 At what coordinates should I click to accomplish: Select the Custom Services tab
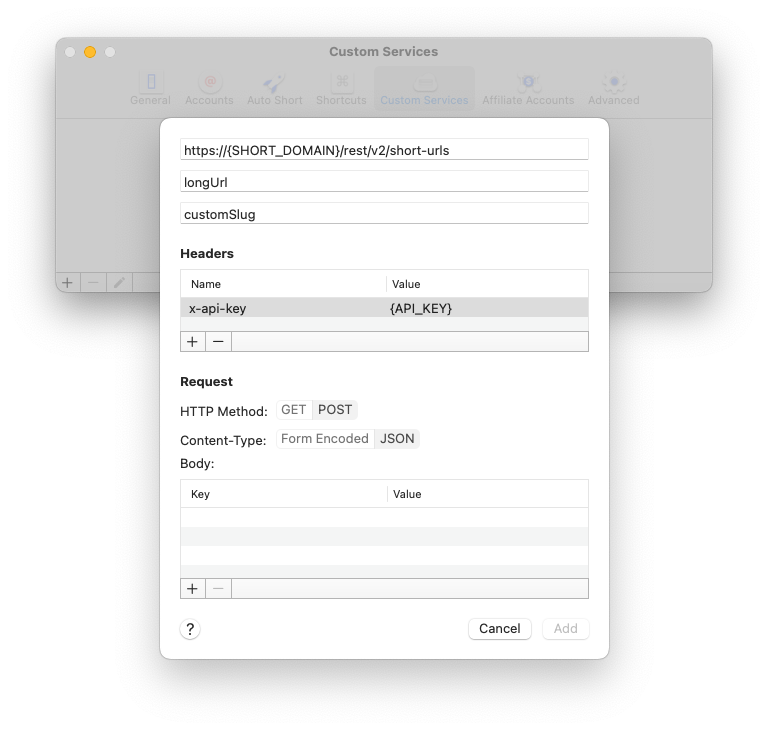click(424, 89)
